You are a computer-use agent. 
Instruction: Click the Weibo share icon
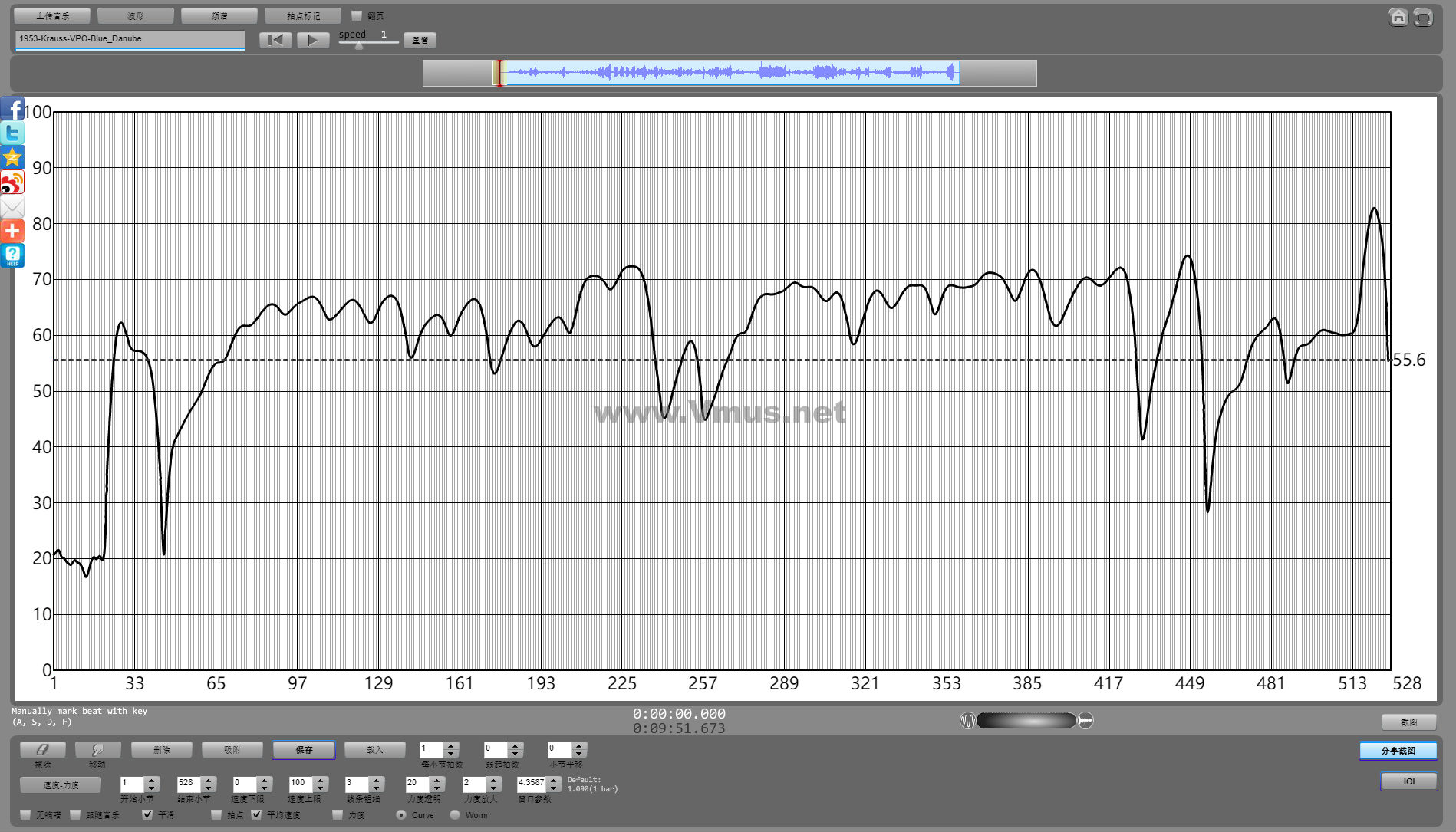(12, 183)
